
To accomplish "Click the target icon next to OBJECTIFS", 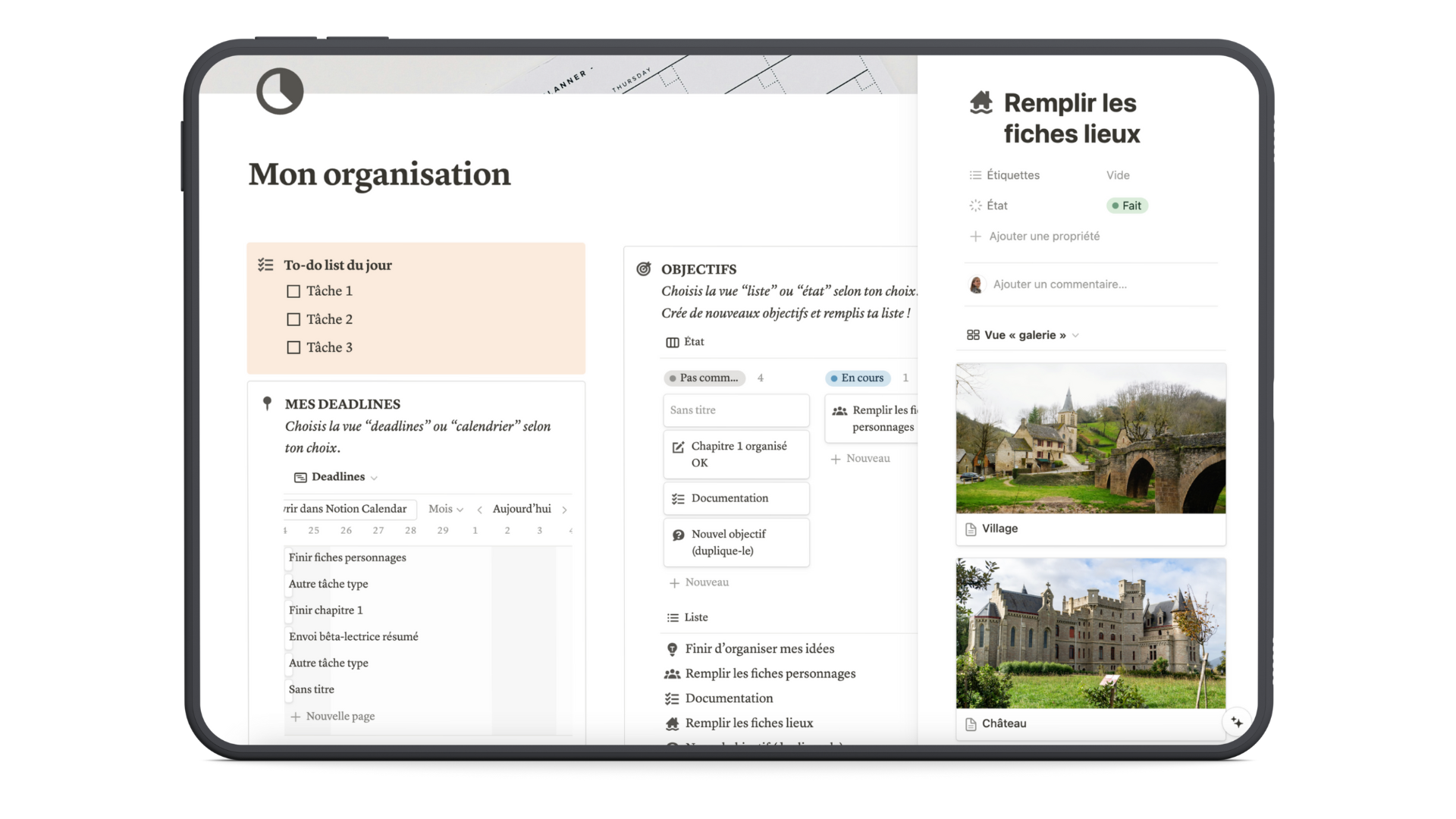I will tap(644, 268).
